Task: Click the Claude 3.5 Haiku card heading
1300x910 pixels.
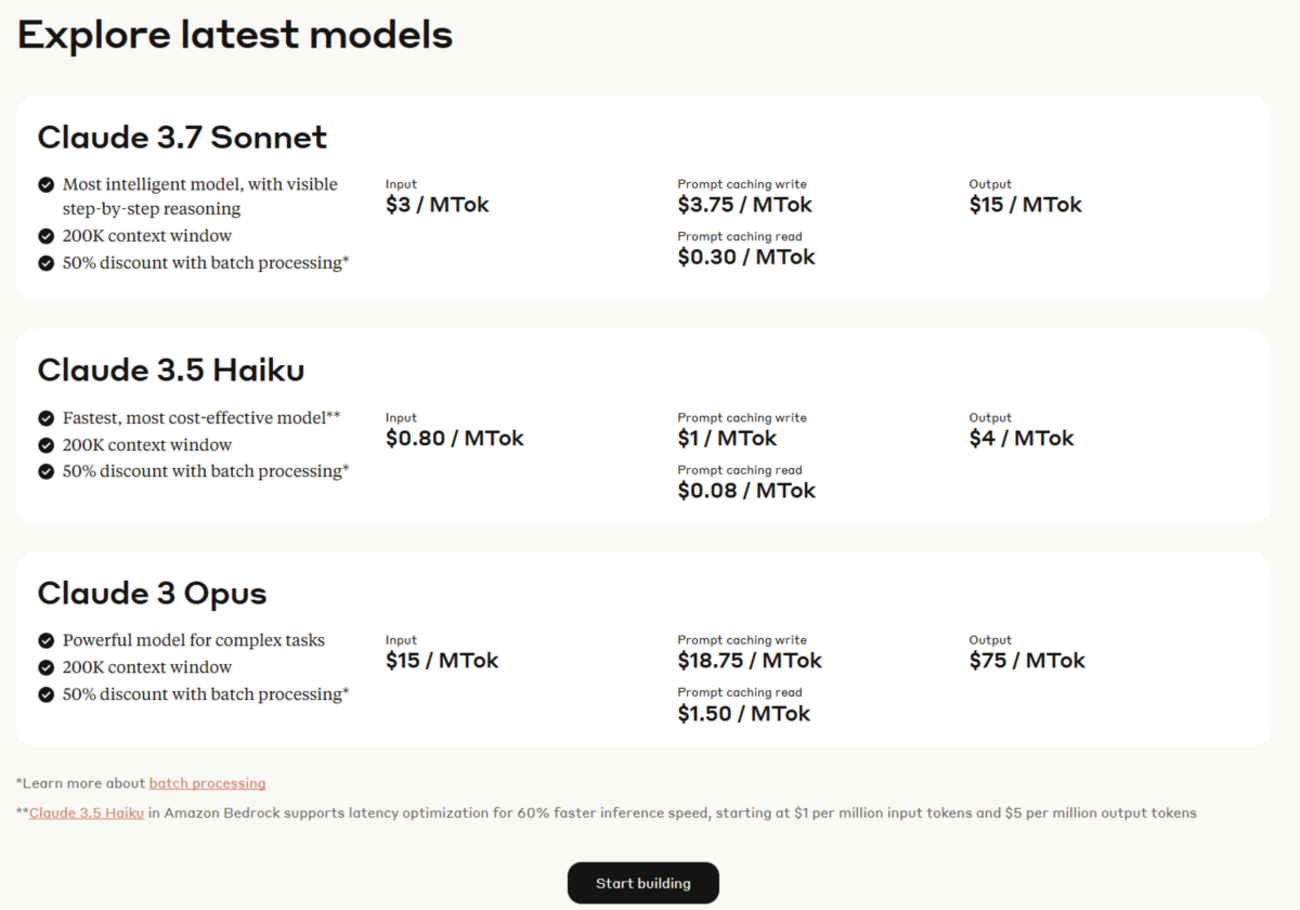Action: tap(171, 370)
